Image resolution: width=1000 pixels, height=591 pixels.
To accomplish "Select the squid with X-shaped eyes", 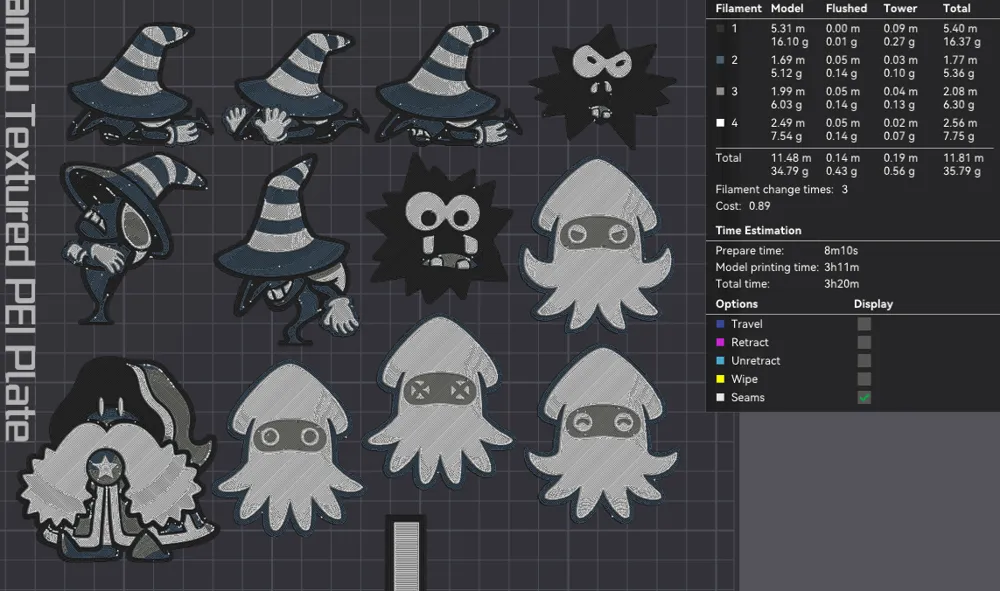I will tap(440, 402).
